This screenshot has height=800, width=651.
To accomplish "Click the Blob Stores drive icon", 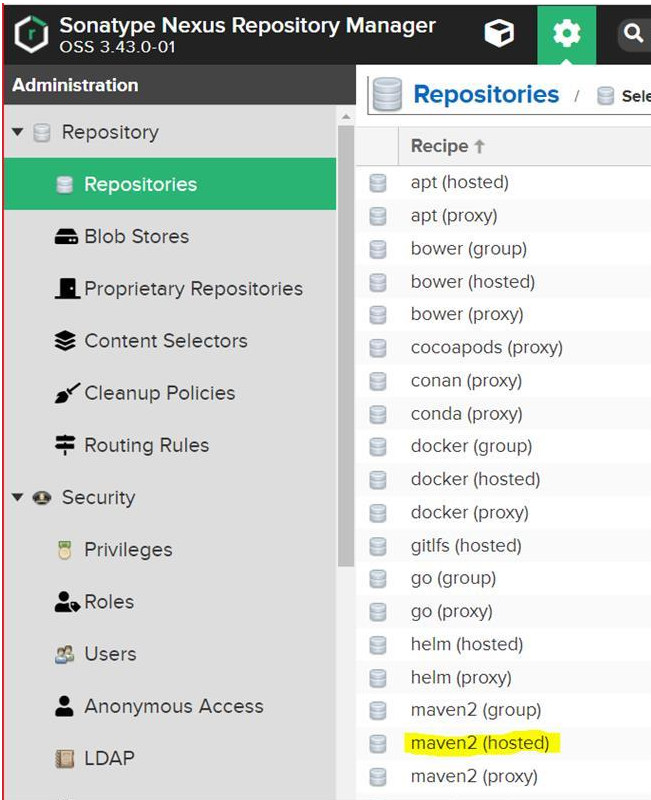I will (66, 237).
